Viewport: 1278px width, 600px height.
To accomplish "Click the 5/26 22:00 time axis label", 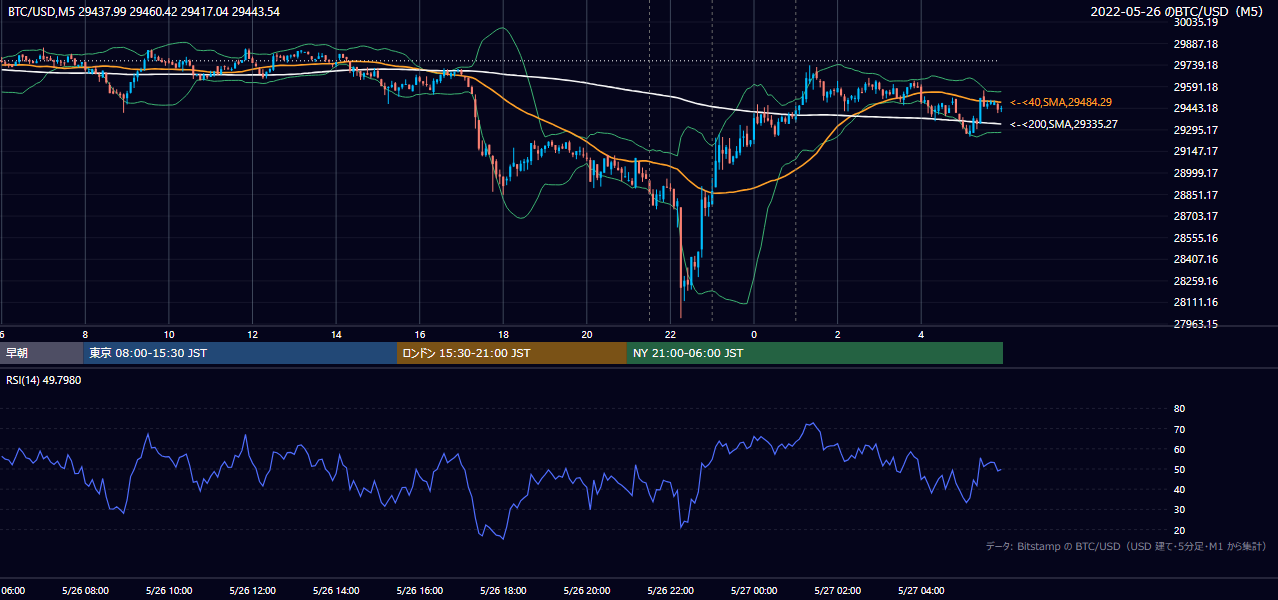I will pos(670,591).
